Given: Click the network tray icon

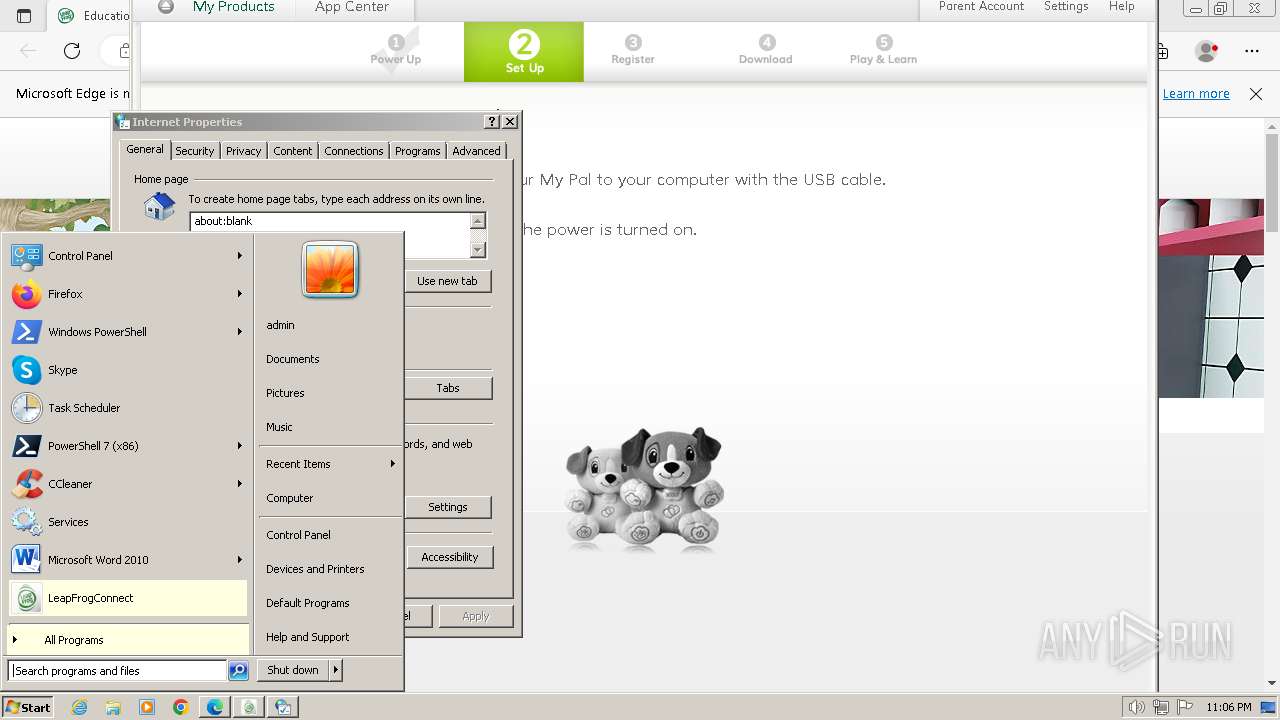Looking at the screenshot, I should tap(1161, 707).
